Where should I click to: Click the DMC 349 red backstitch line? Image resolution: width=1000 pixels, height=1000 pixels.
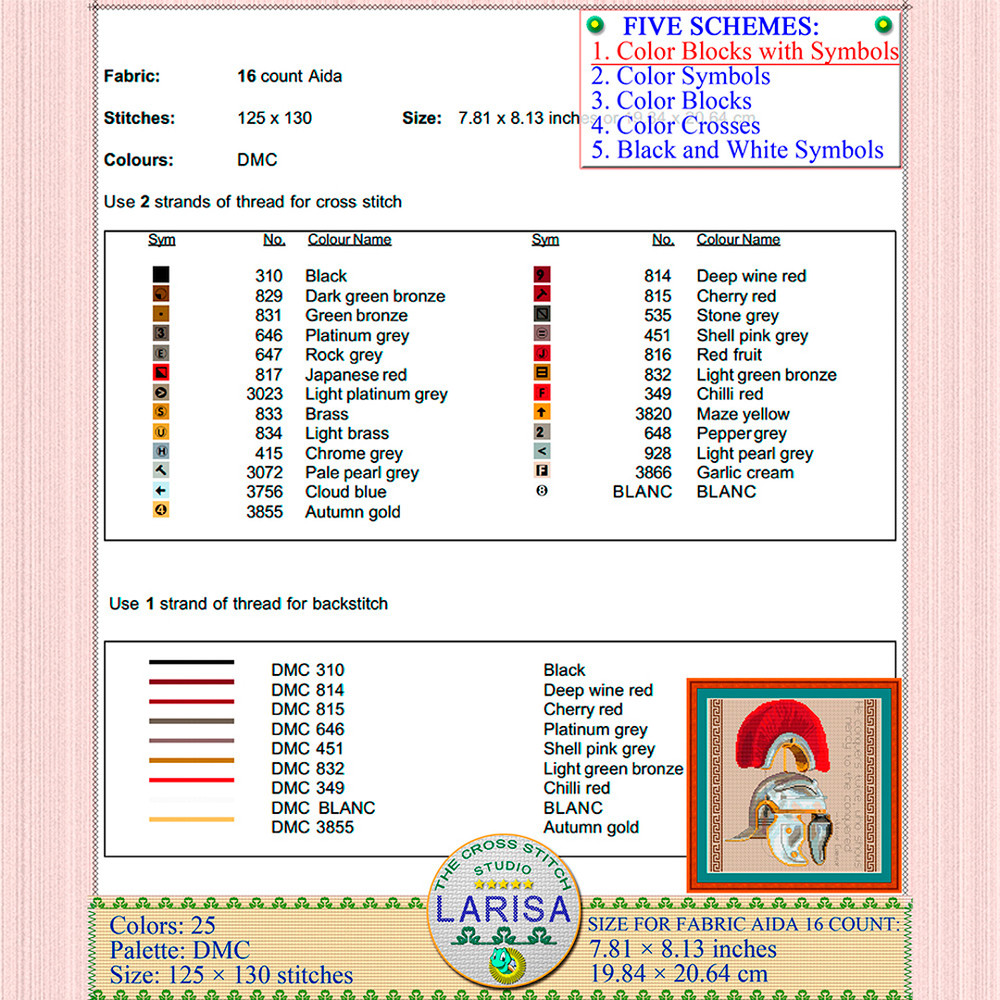coord(191,780)
